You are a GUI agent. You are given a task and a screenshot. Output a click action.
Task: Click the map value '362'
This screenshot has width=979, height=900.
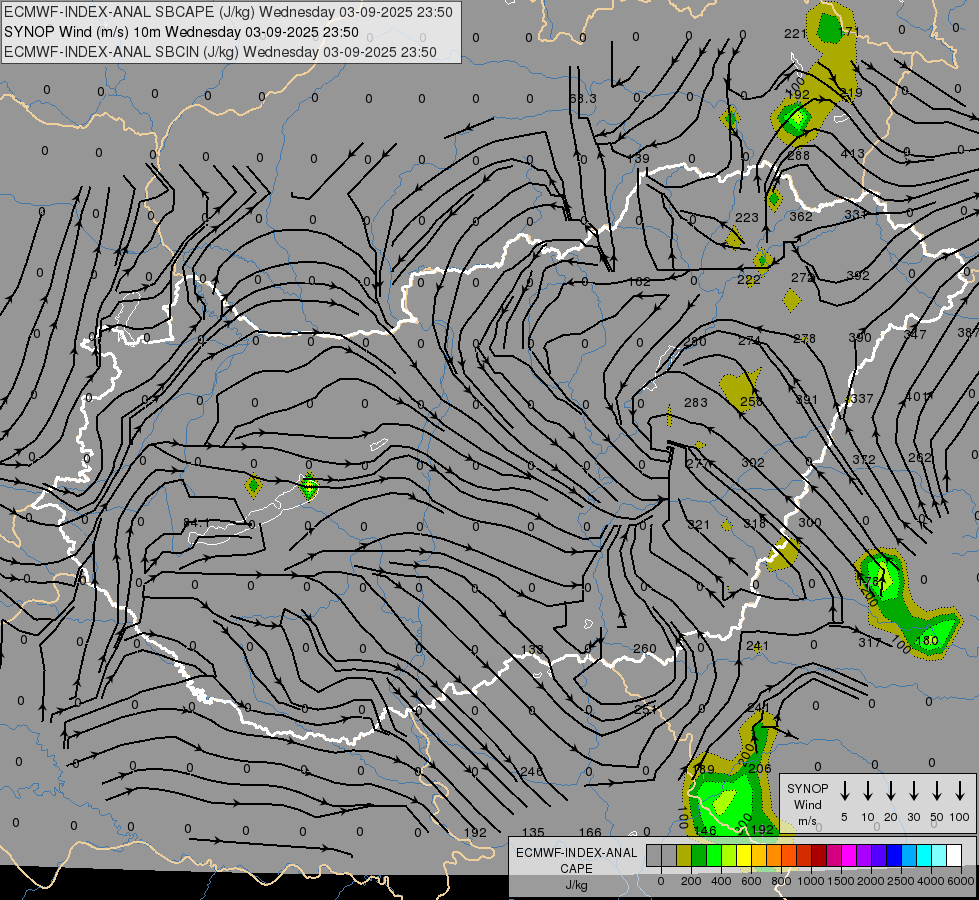tap(800, 216)
